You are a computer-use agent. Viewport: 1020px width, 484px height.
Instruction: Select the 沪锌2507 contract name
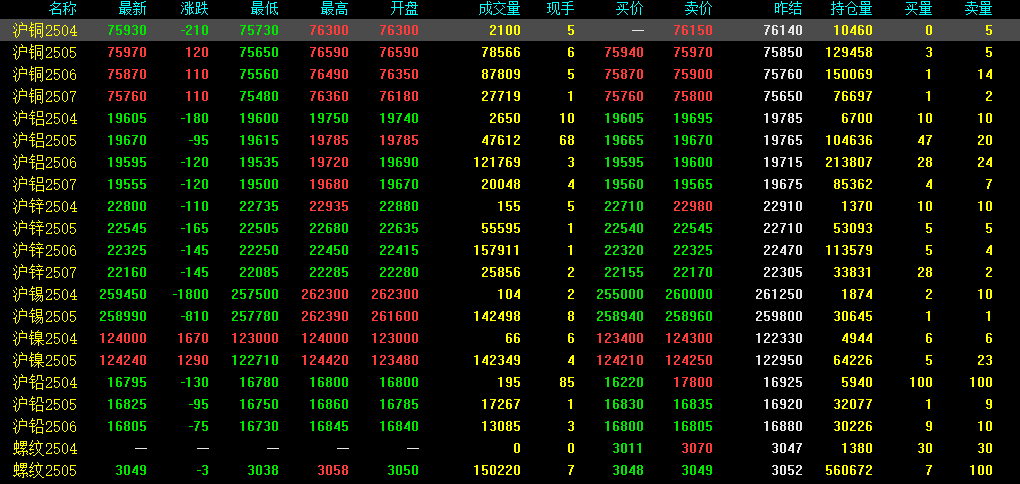tap(45, 273)
